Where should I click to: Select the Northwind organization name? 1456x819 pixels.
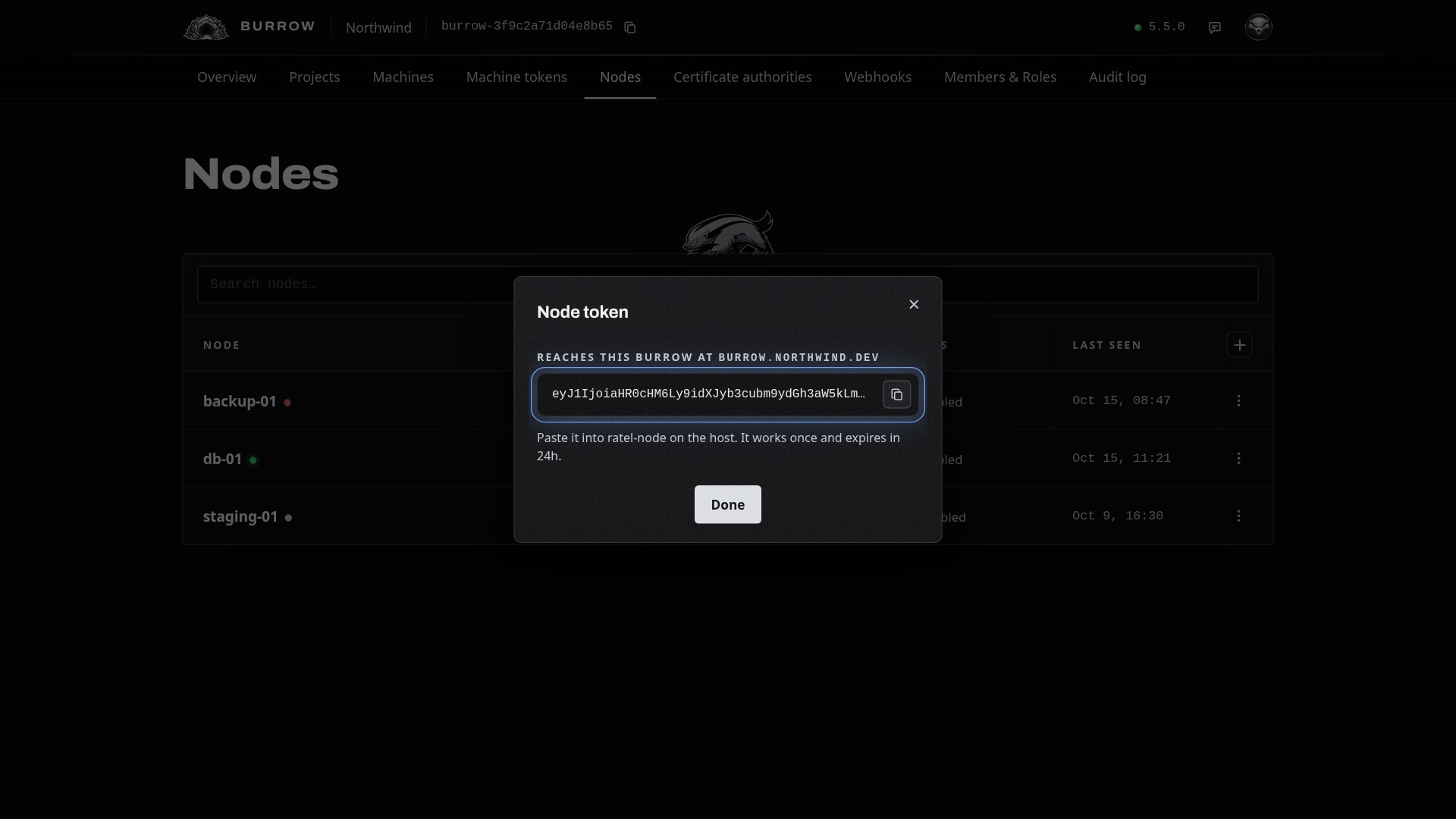378,27
